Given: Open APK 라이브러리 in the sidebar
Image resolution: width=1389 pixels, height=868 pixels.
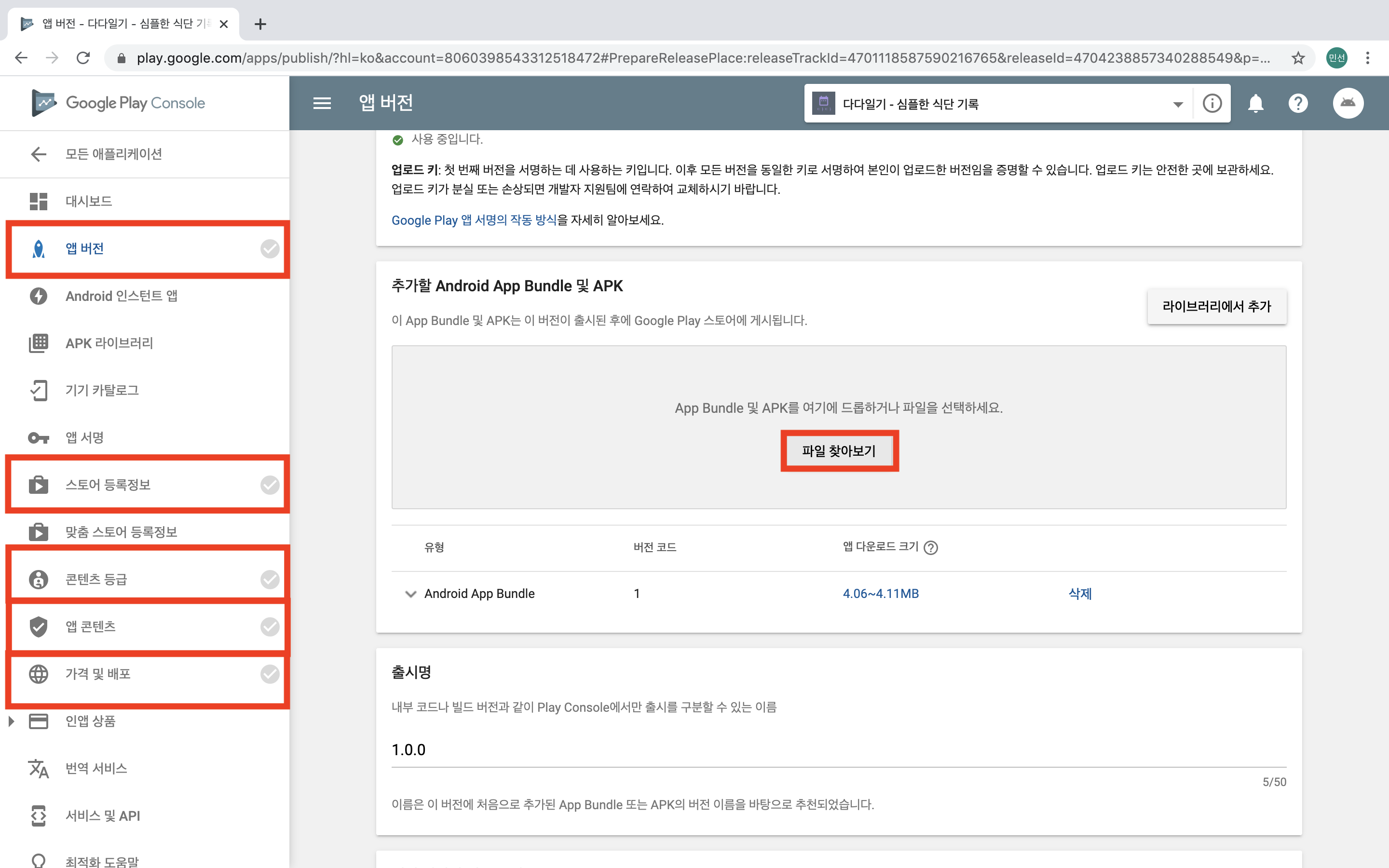Looking at the screenshot, I should (109, 343).
